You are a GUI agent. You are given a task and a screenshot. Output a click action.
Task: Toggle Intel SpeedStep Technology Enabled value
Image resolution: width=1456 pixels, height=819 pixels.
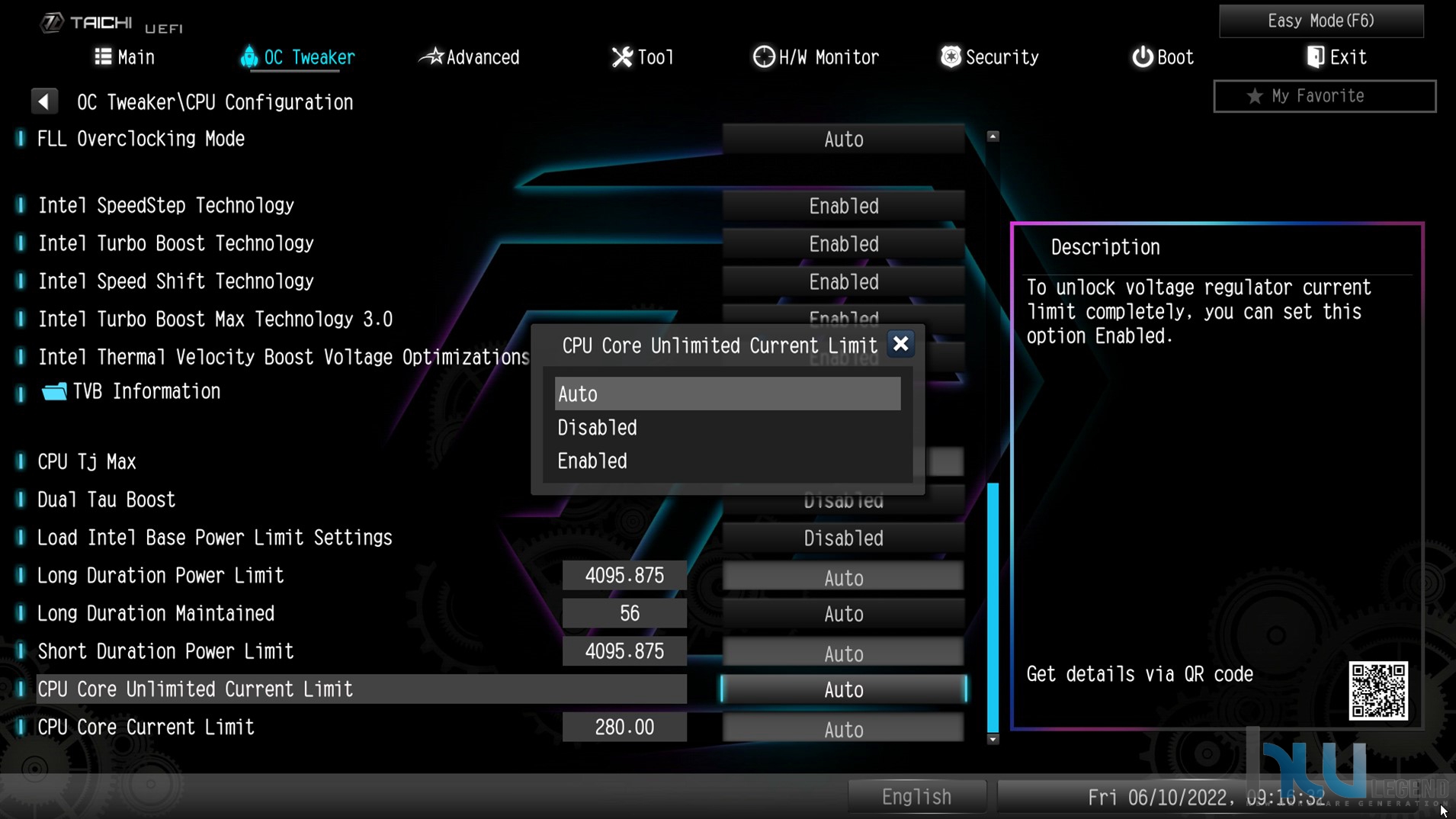click(843, 207)
